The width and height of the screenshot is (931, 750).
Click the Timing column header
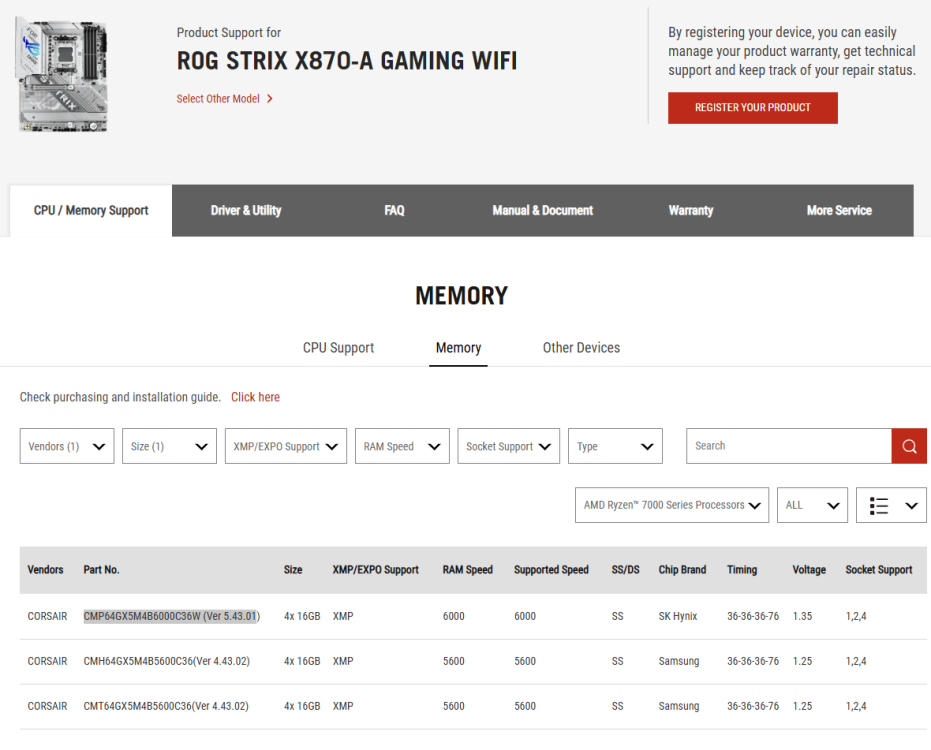click(x=742, y=570)
